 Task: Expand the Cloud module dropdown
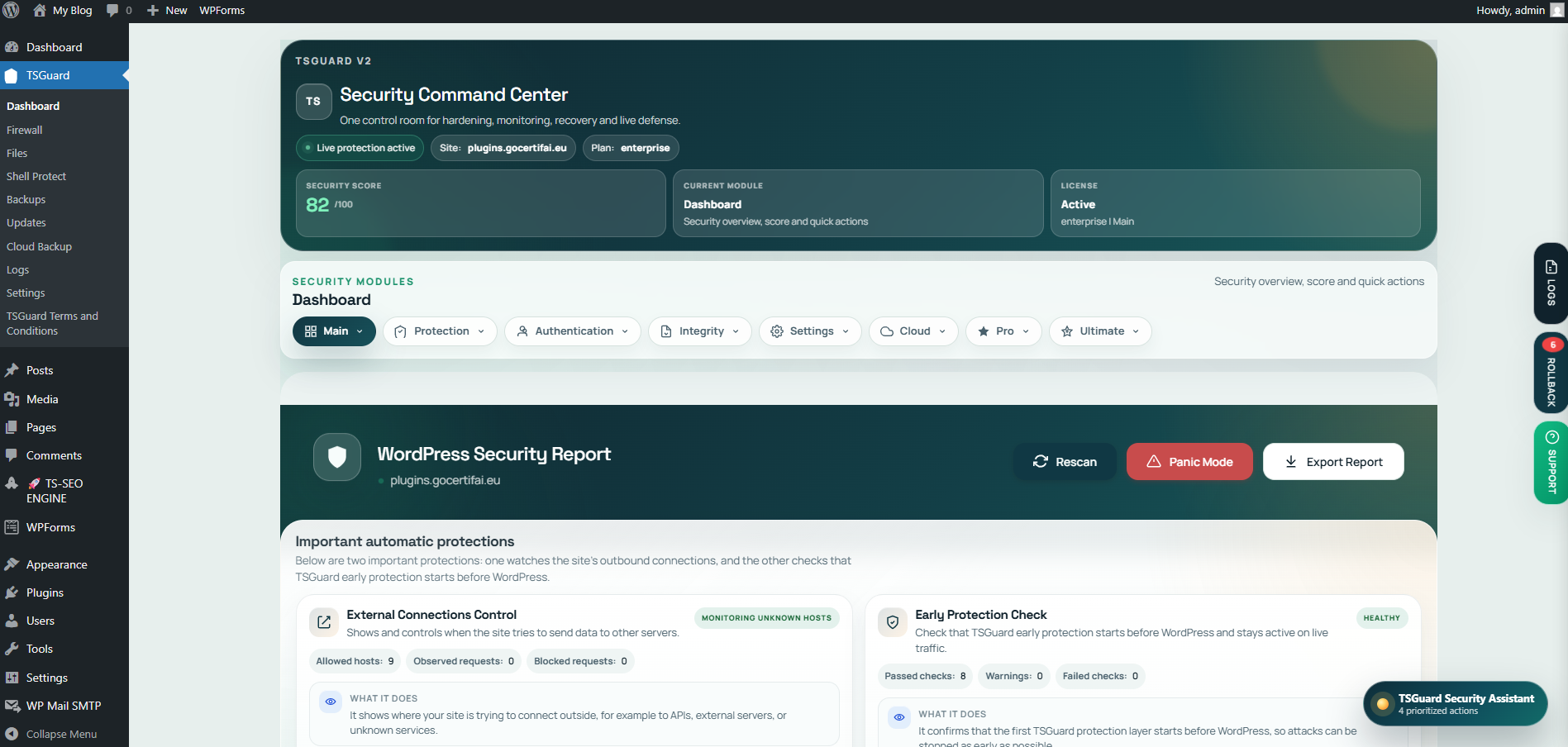pos(913,331)
